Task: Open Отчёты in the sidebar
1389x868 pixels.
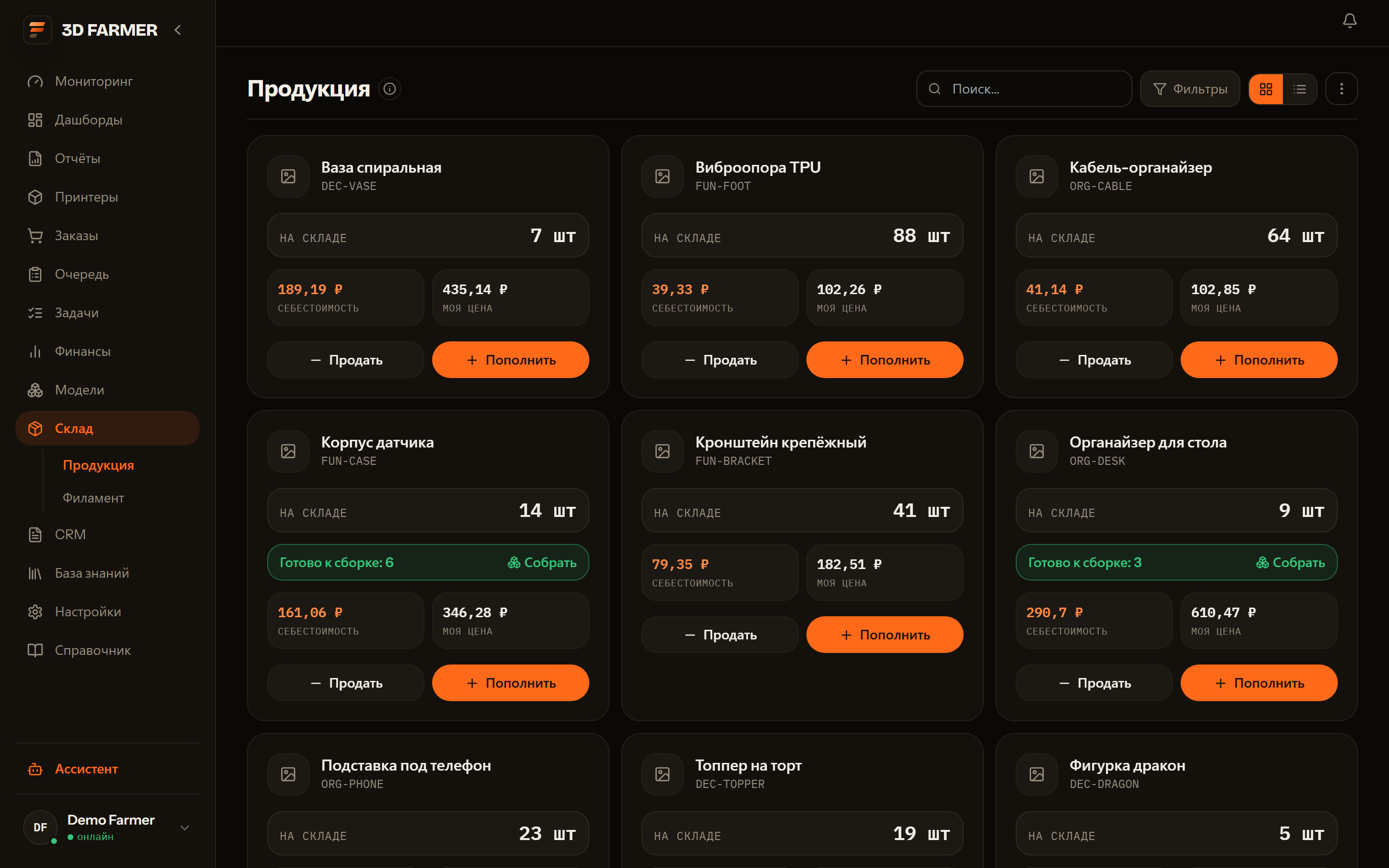Action: click(x=108, y=159)
